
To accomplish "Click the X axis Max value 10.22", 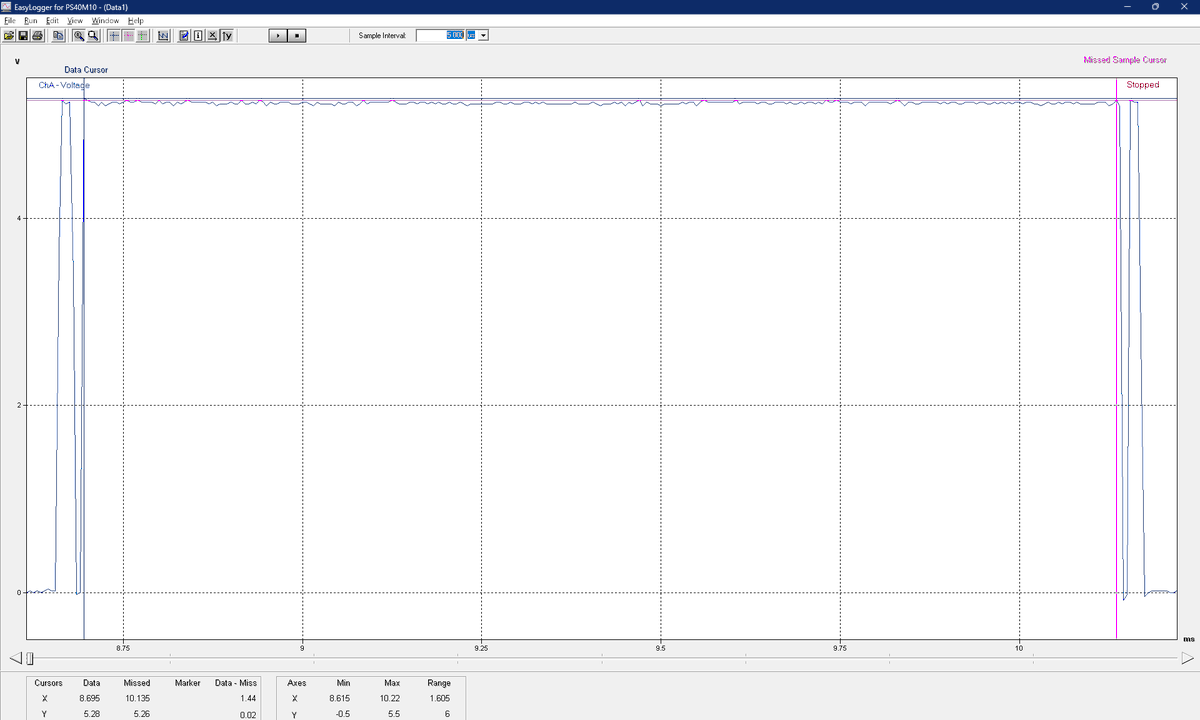I will click(x=390, y=697).
